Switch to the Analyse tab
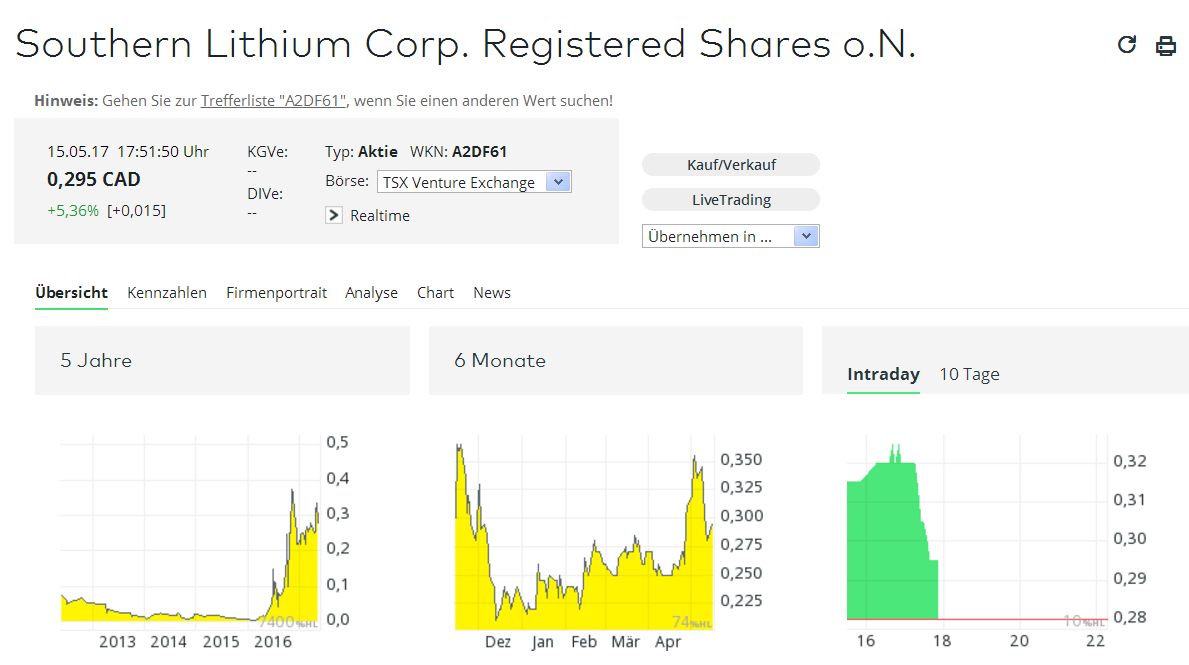The height and width of the screenshot is (665, 1189). point(371,292)
